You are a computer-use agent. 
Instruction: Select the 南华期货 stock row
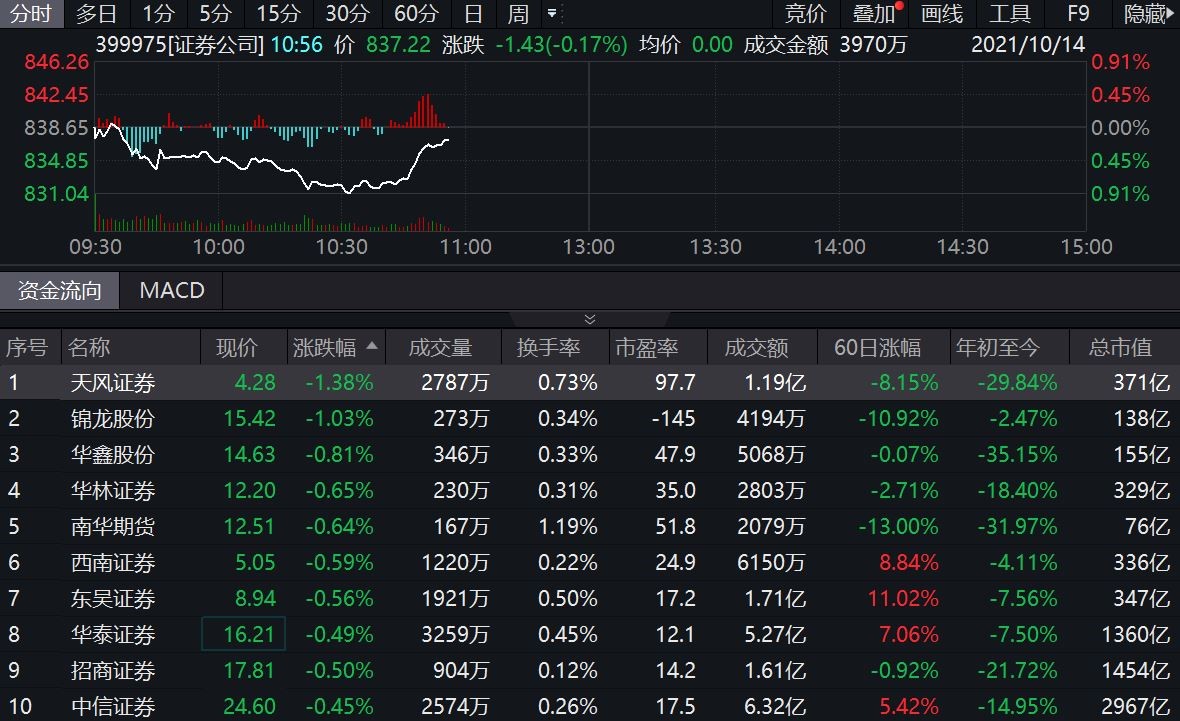click(x=590, y=526)
